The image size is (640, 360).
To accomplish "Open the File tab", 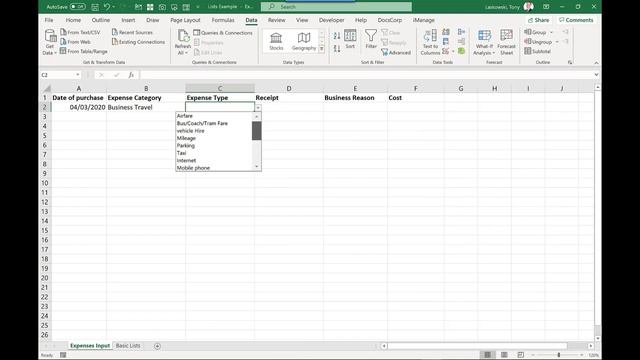I will tap(49, 20).
